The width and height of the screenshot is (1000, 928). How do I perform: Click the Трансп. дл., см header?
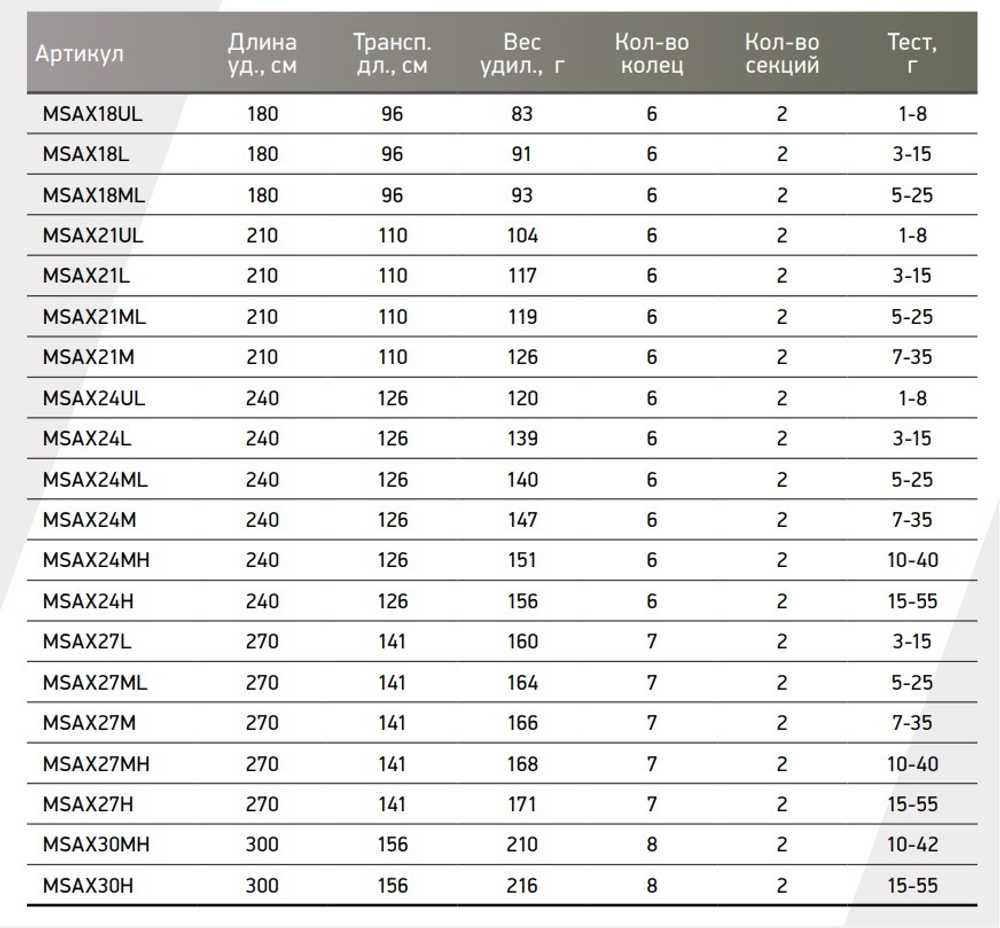[392, 54]
